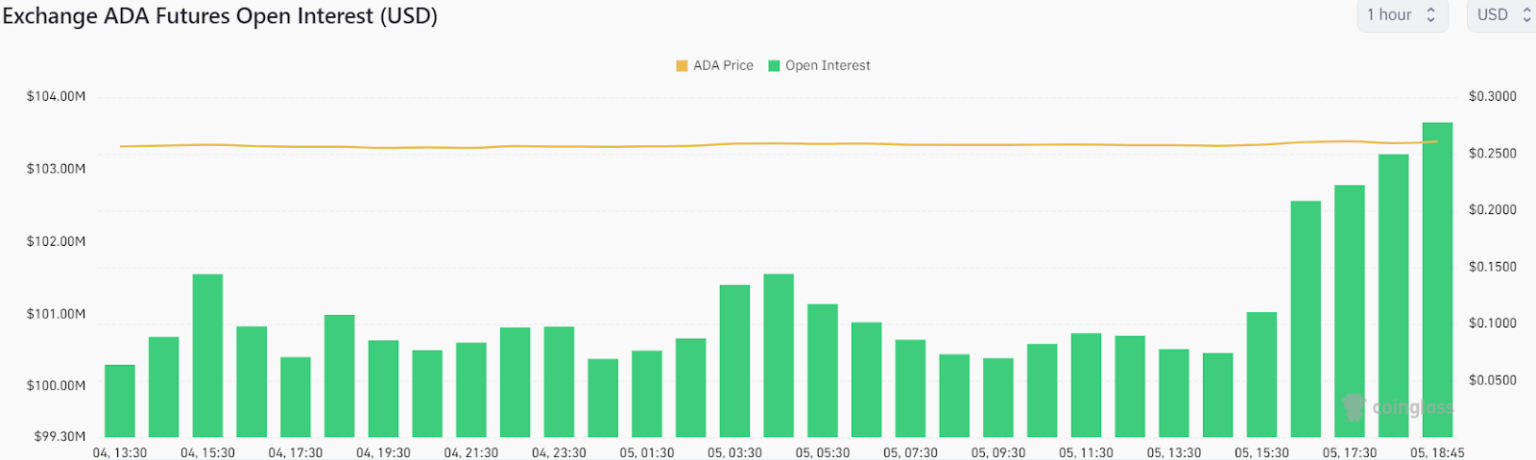Click the green Open Interest legend swatch
This screenshot has height=460, width=1536.
774,66
